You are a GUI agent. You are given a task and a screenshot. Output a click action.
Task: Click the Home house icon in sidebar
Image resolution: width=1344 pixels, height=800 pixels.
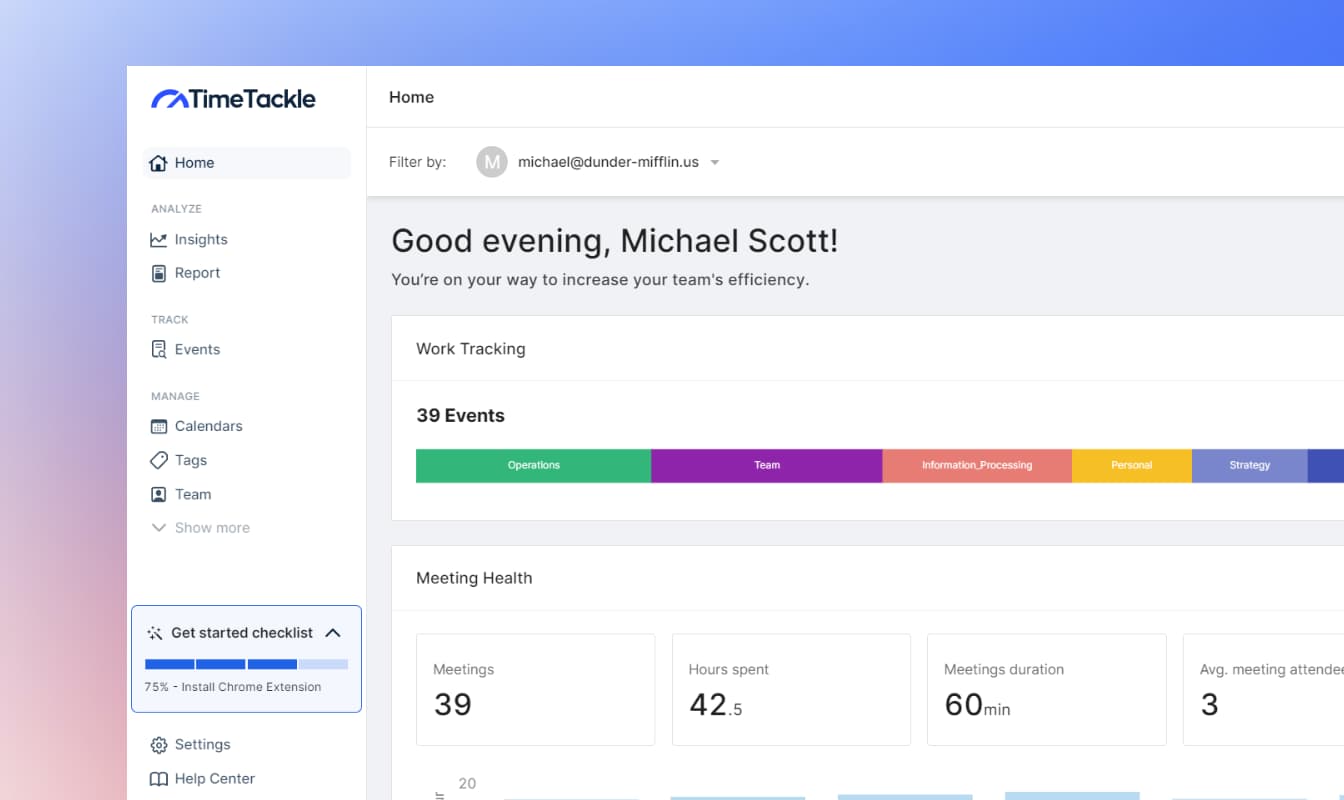pyautogui.click(x=158, y=163)
